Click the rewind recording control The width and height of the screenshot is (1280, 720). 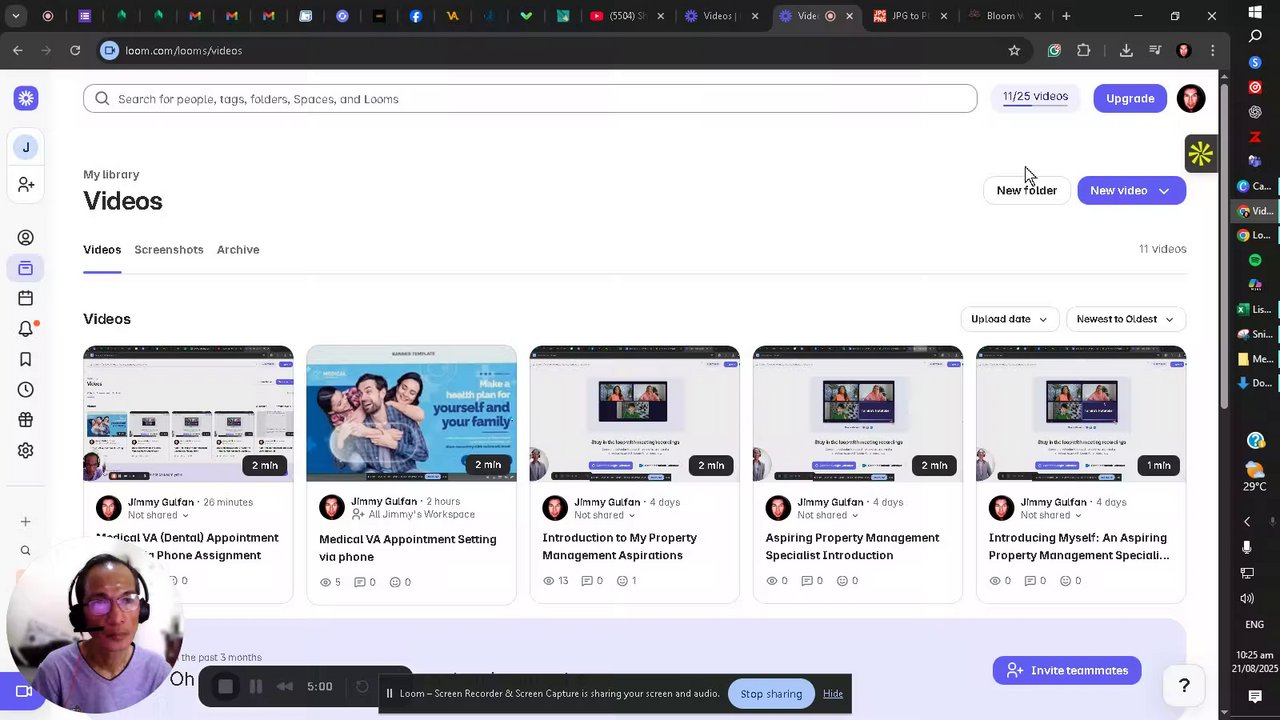285,687
